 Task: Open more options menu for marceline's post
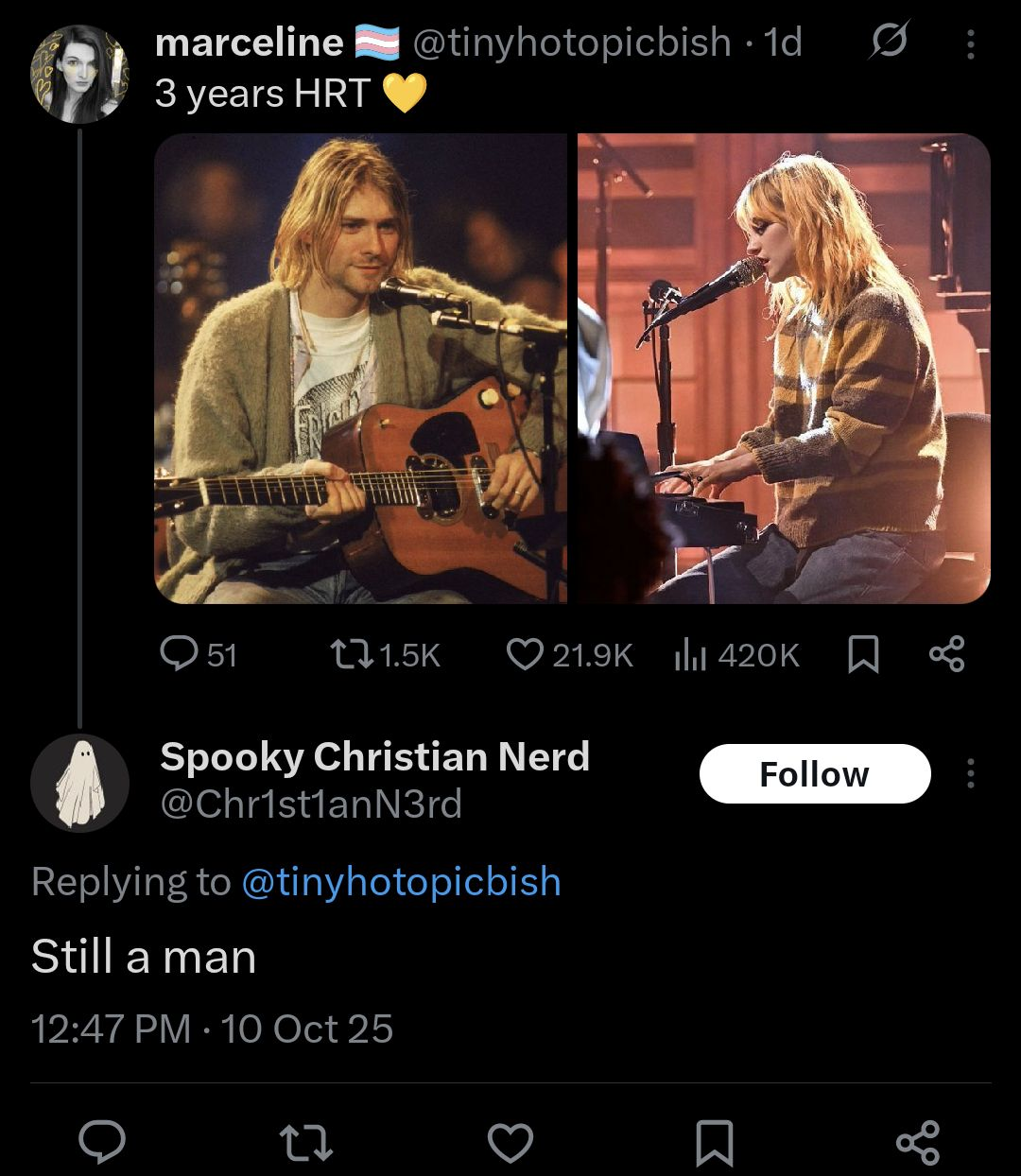tap(970, 43)
